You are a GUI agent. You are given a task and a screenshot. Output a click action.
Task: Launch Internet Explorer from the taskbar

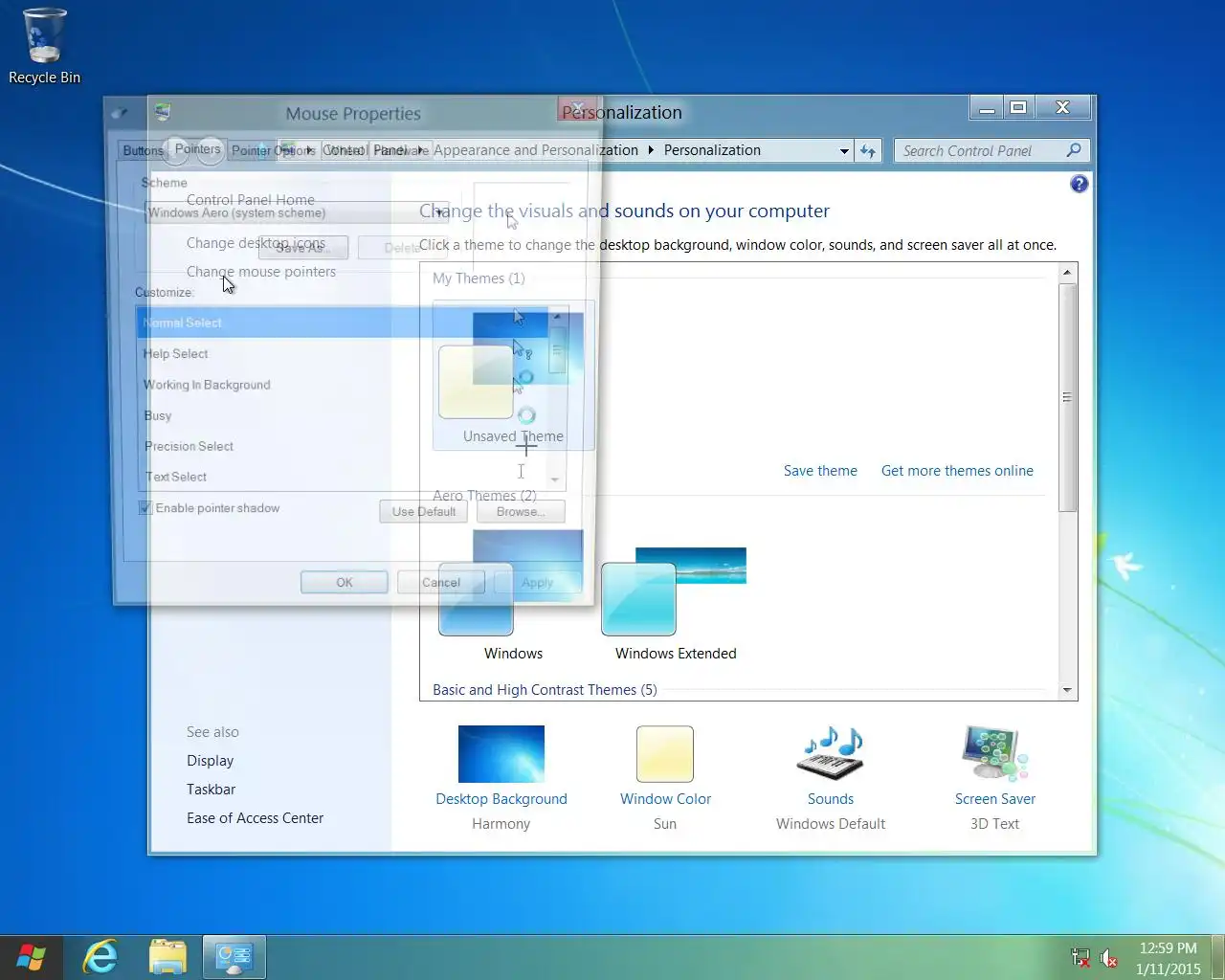pyautogui.click(x=100, y=957)
